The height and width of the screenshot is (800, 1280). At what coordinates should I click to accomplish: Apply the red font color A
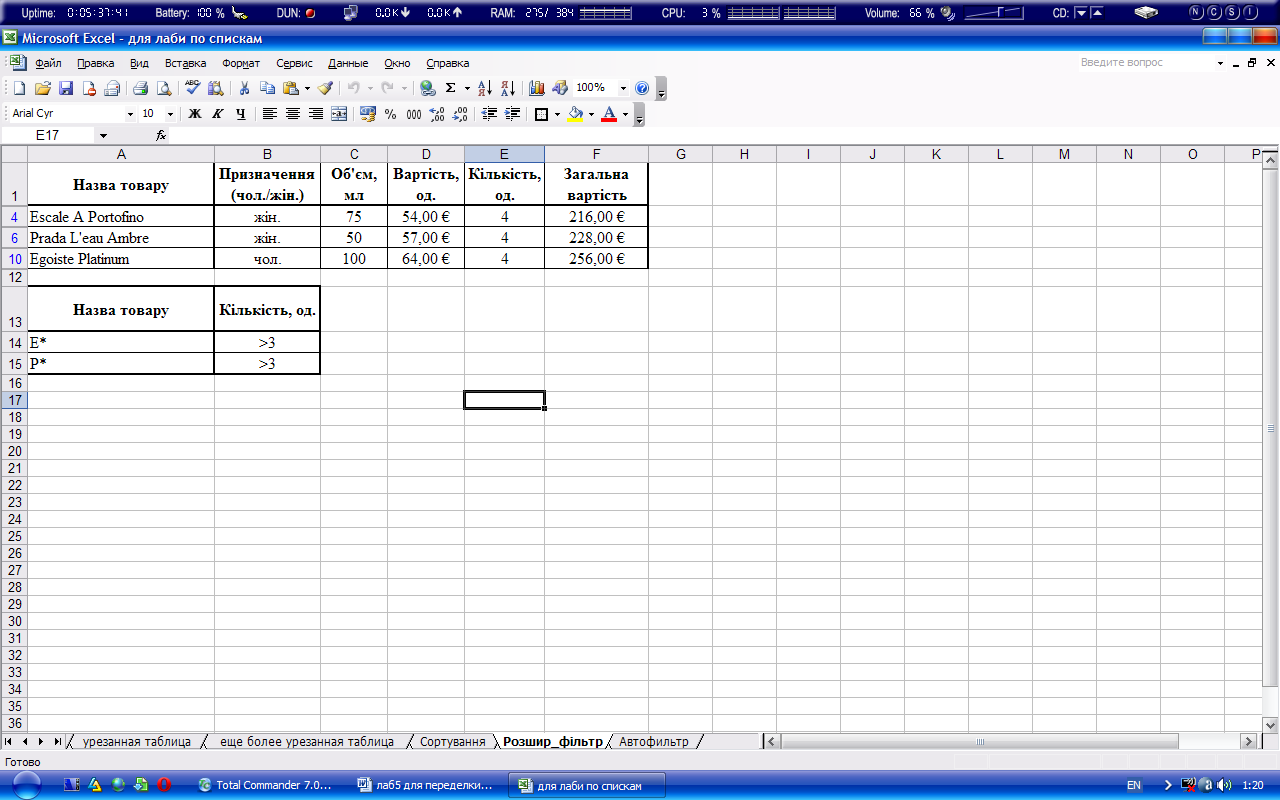[609, 114]
